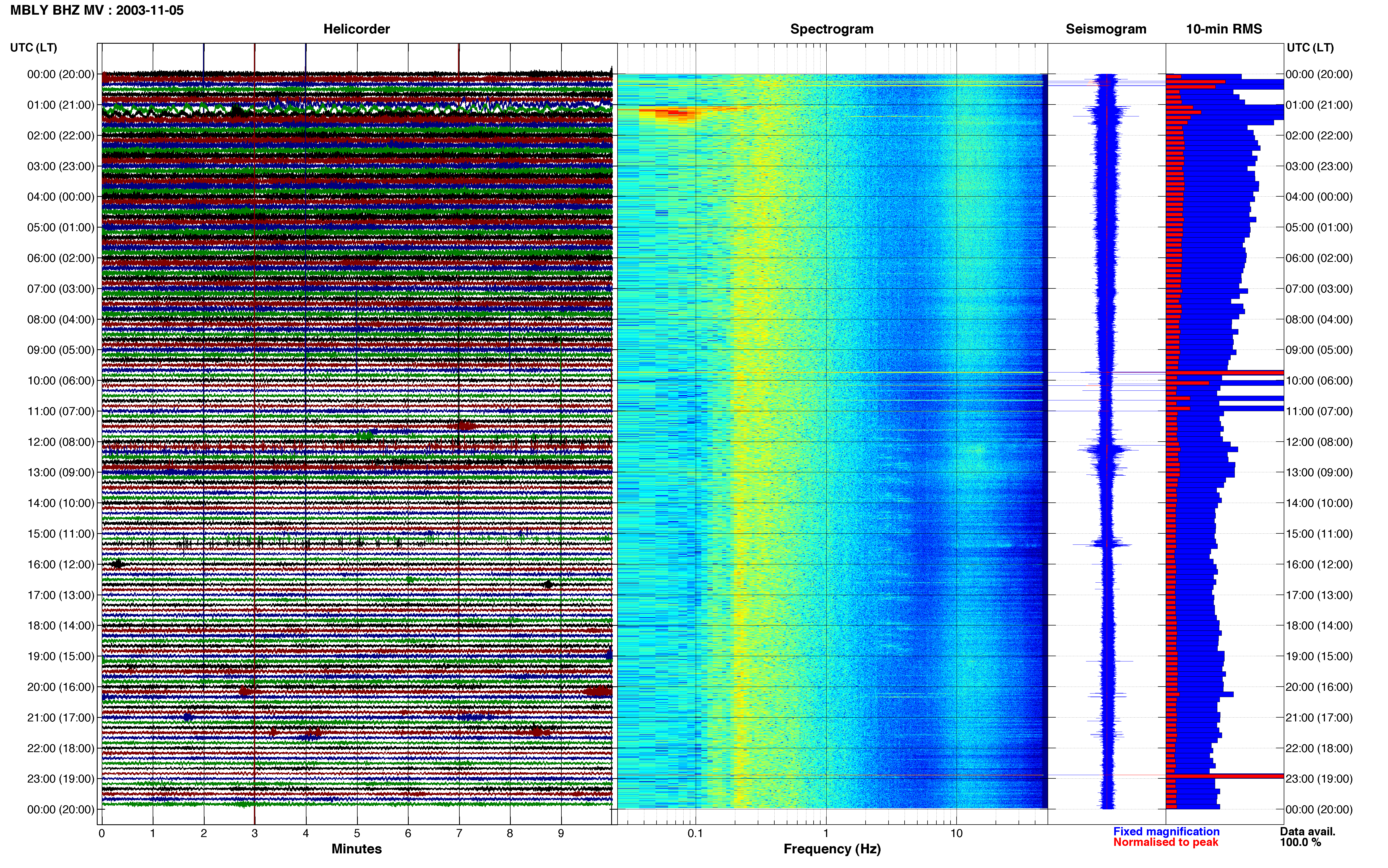Click left time label '10:00 (06:00)'
Screen dimensions: 1388x868
point(61,380)
